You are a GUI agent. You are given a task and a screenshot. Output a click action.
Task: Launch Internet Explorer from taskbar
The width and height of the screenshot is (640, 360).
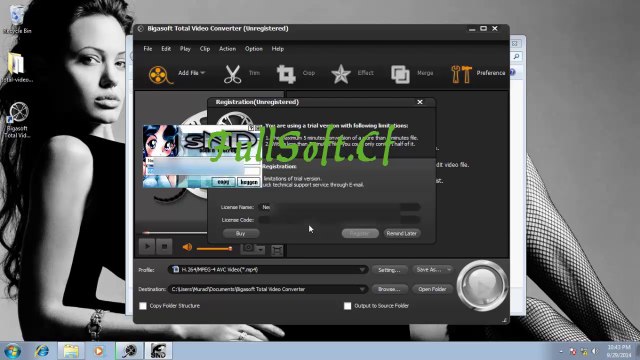point(42,351)
